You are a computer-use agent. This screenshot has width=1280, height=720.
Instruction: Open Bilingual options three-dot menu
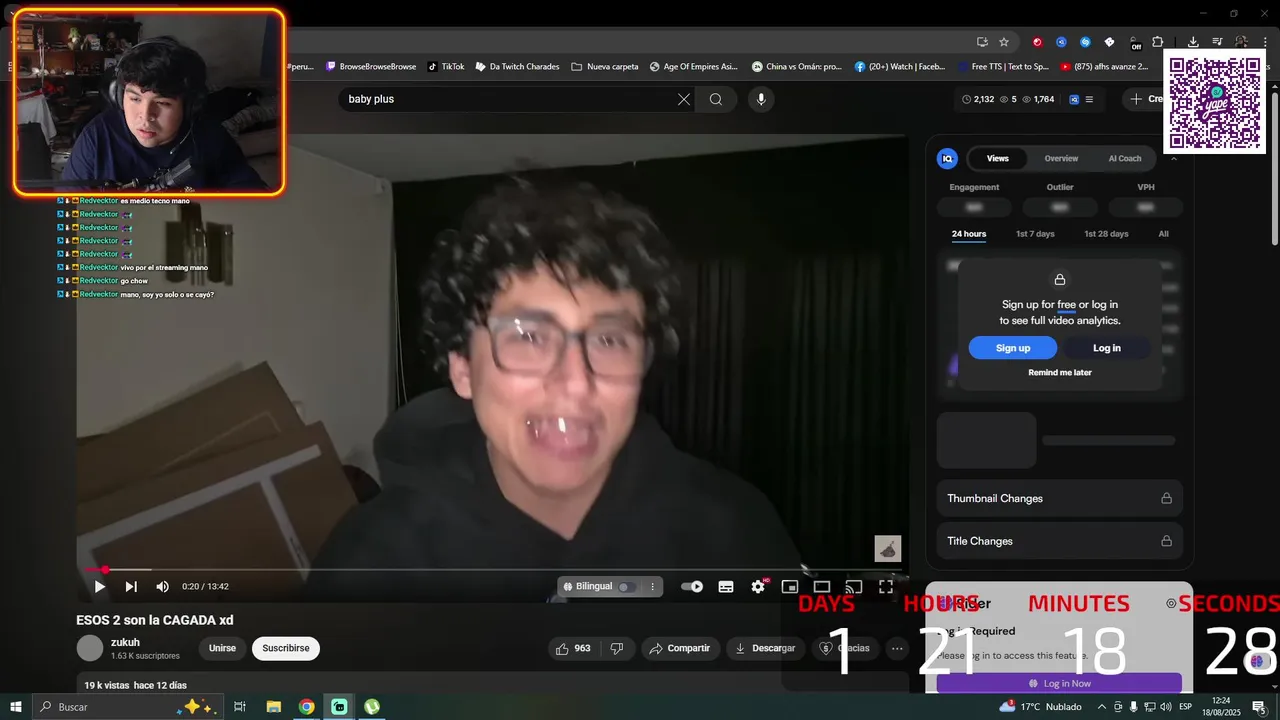pyautogui.click(x=652, y=587)
